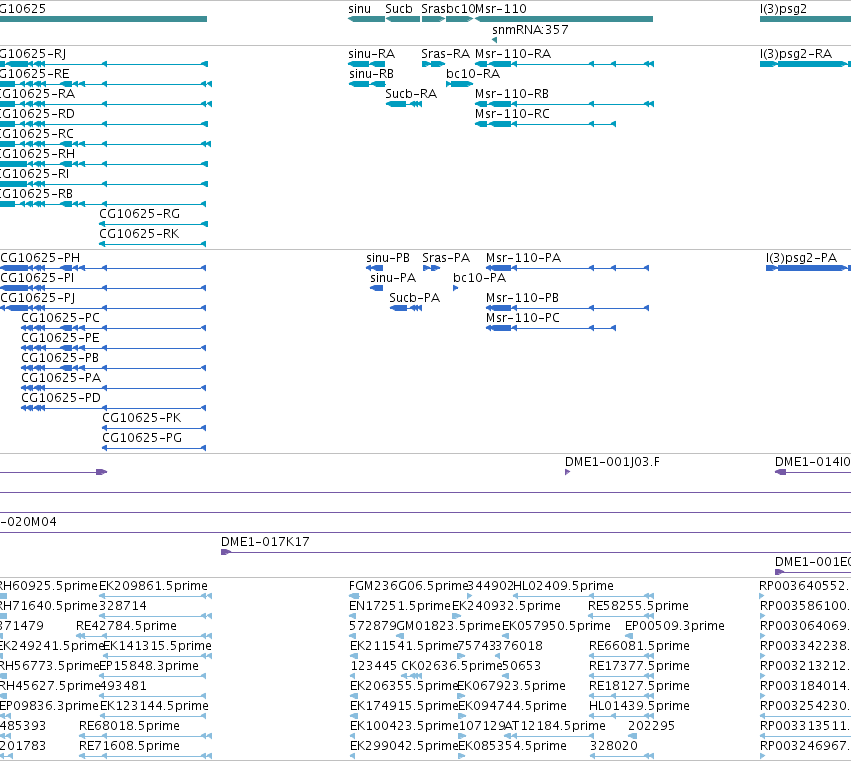Image resolution: width=851 pixels, height=761 pixels.
Task: Click the l(3)psg2-RA transcript label
Action: point(796,54)
